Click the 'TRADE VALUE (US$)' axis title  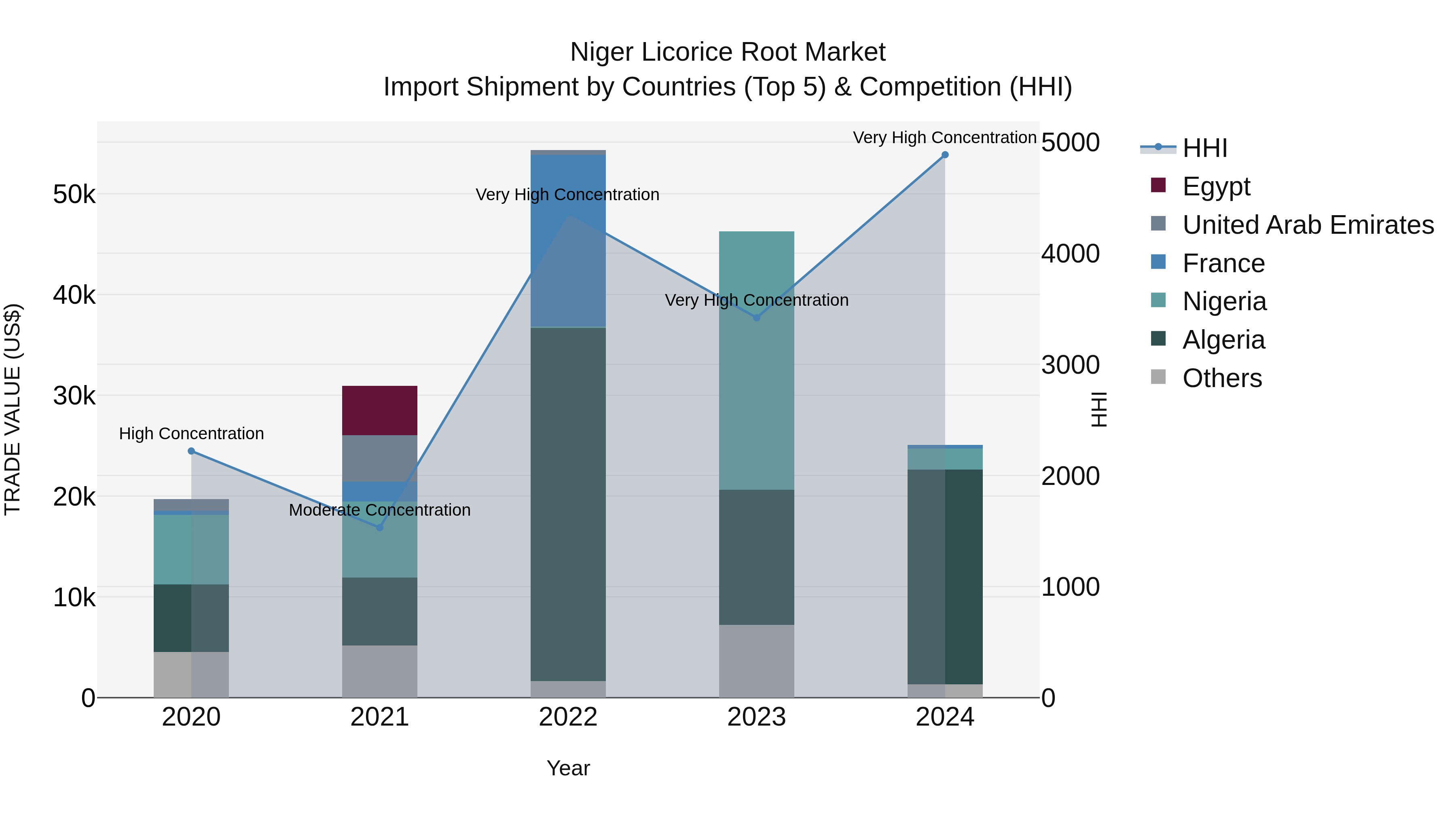click(13, 409)
